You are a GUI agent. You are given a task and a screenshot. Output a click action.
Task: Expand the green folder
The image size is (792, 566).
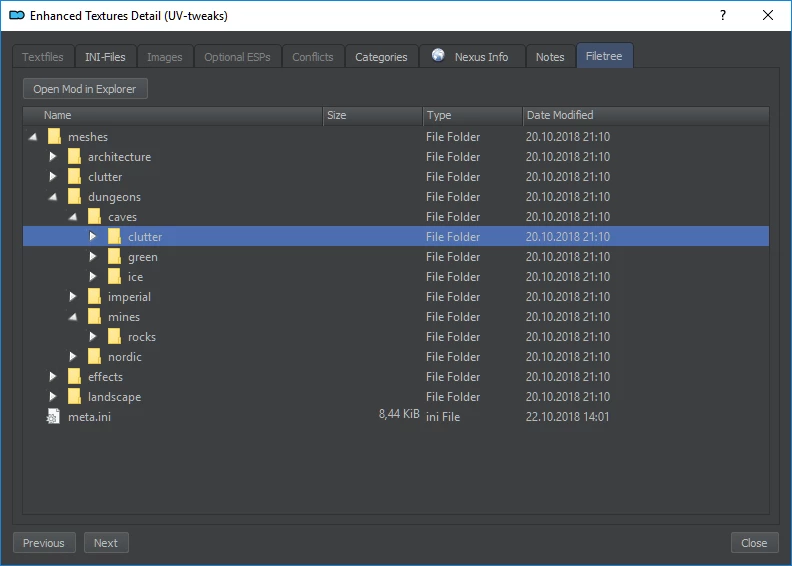(92, 256)
